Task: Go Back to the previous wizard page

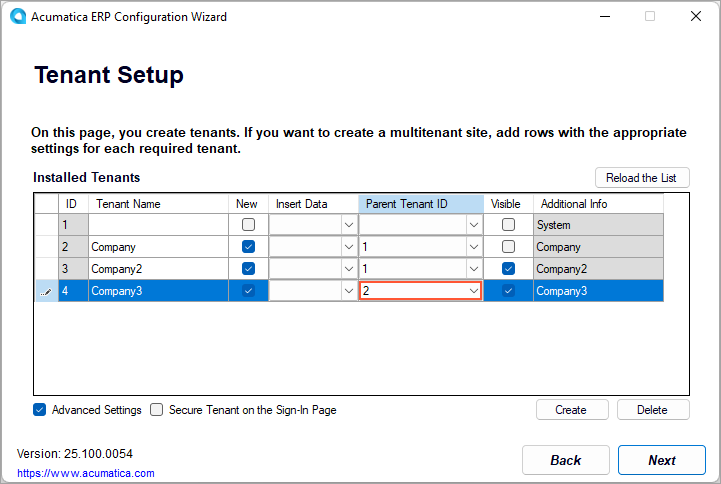Action: (x=566, y=460)
